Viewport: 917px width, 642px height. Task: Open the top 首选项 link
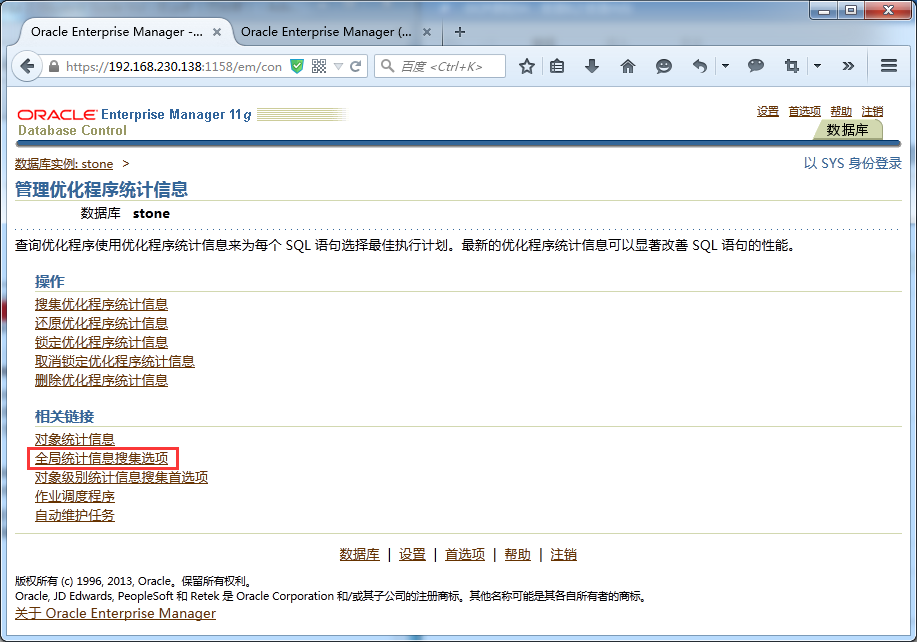pos(804,111)
